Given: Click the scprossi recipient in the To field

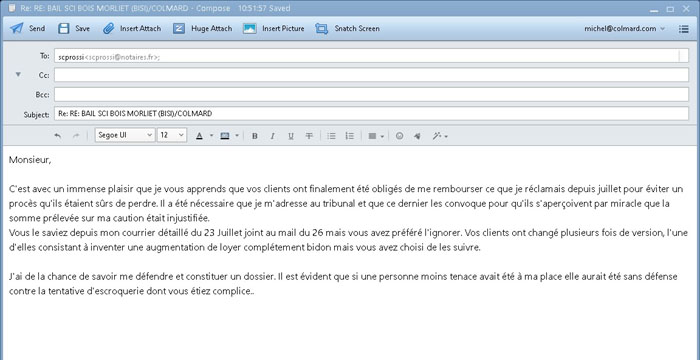Looking at the screenshot, I should (x=108, y=57).
